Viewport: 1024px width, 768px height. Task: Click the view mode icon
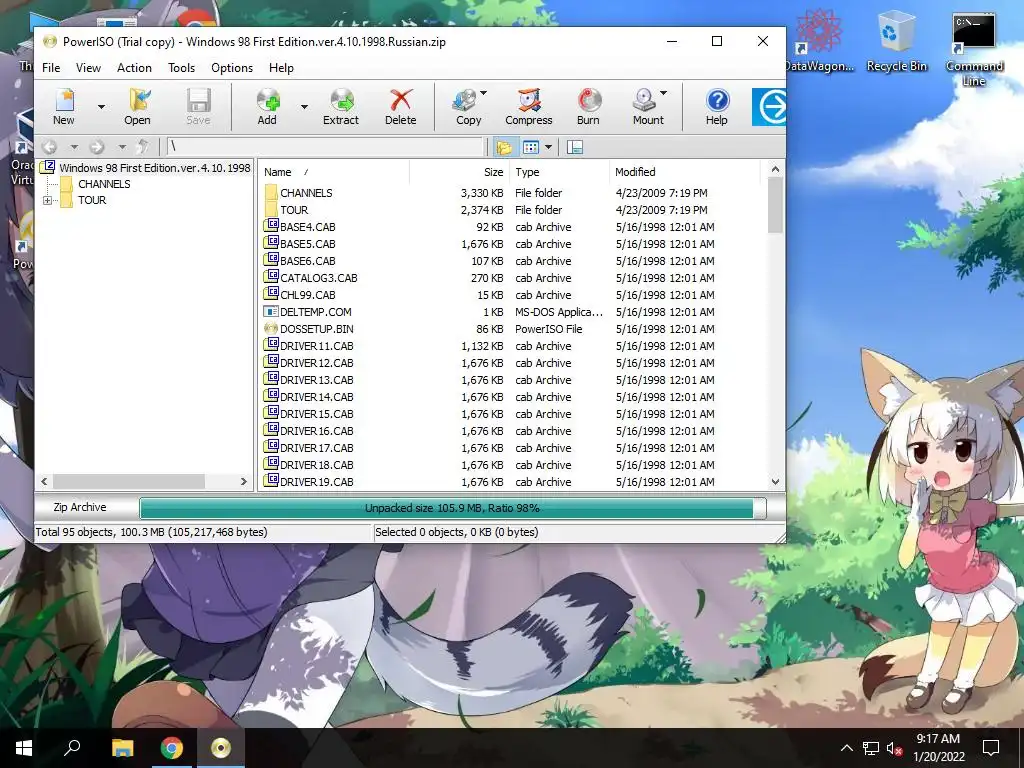531,148
